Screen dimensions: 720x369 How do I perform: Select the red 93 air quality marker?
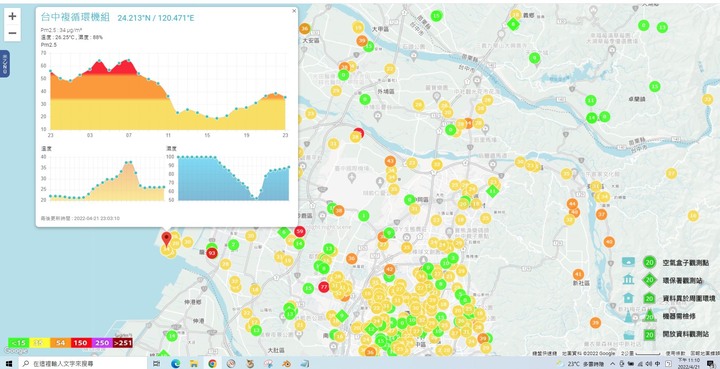[x=212, y=253]
